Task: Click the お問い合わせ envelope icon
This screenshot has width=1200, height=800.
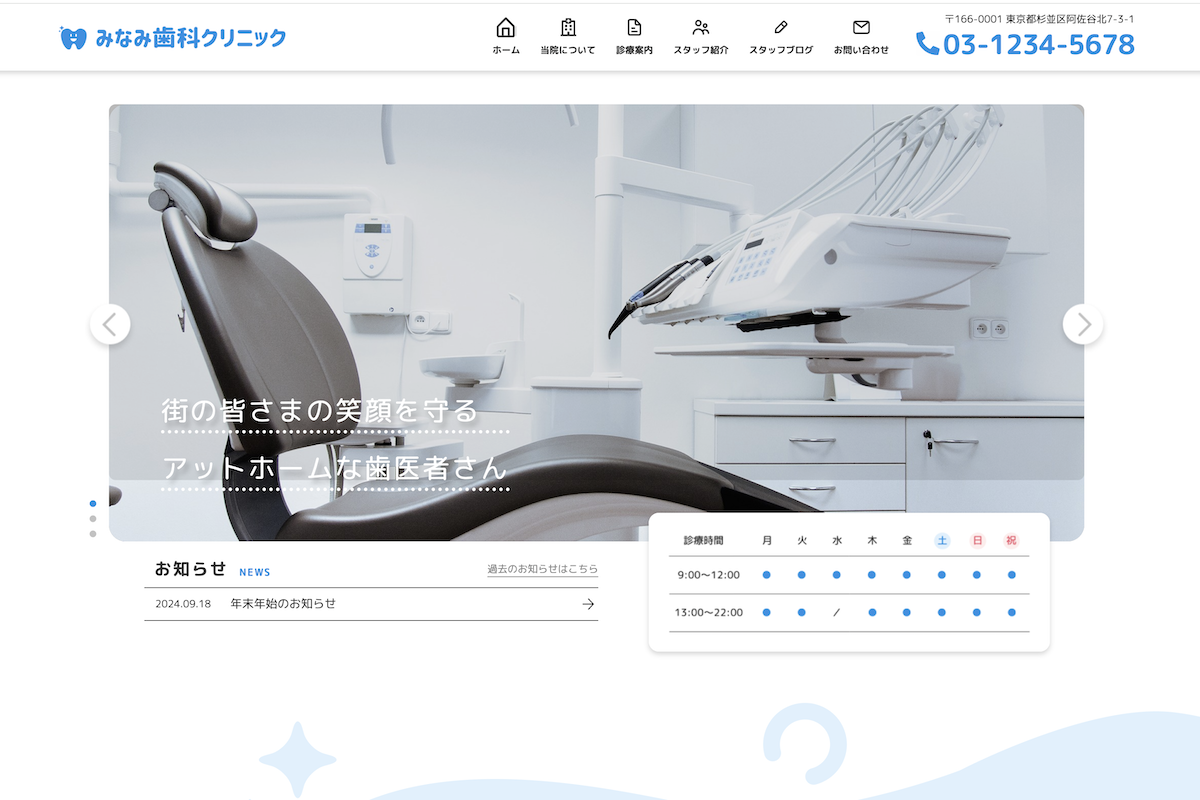Action: coord(860,27)
